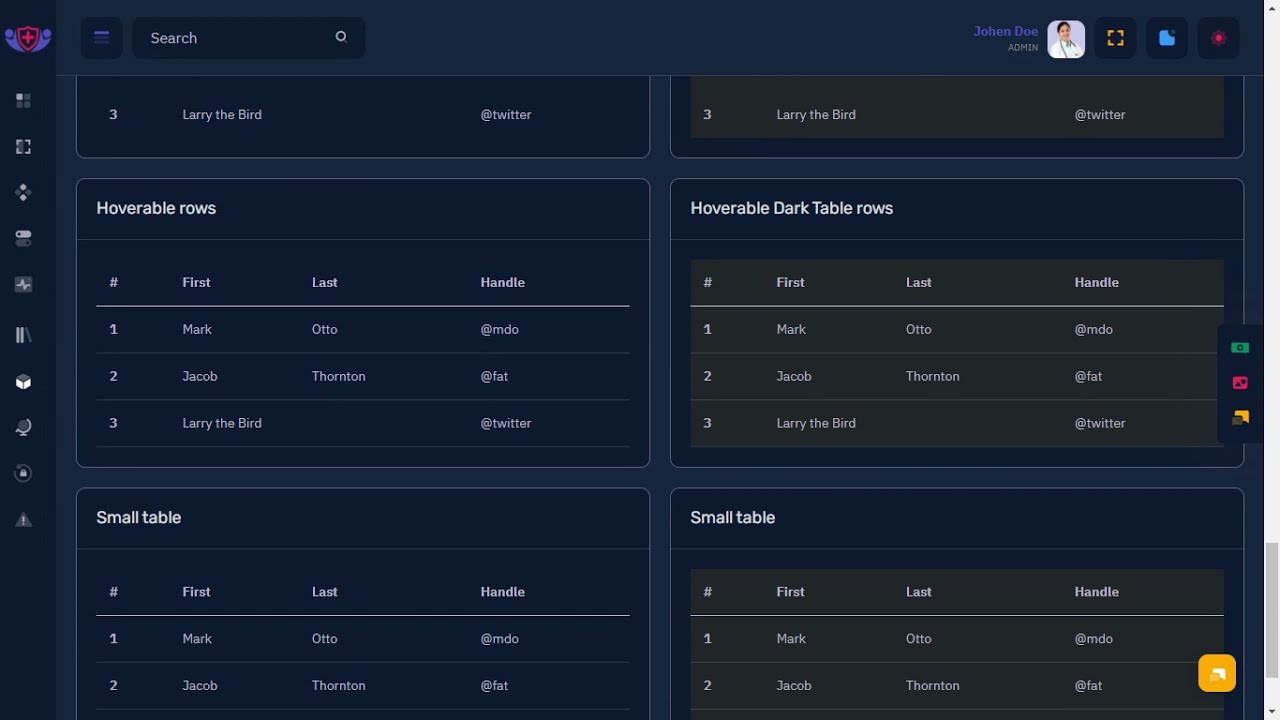Screen dimensions: 1280x720
Task: Click the green money floating icon
Action: click(1240, 348)
